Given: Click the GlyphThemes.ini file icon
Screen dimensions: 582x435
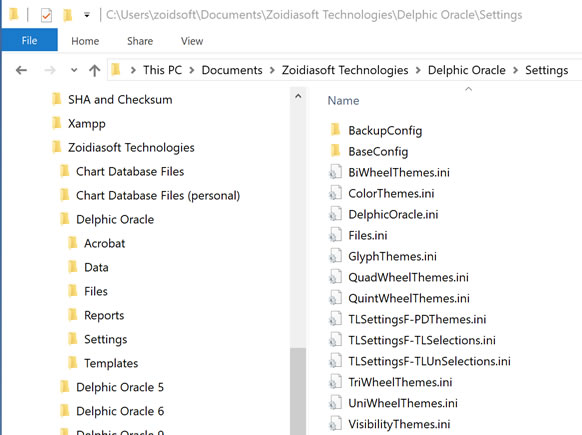Looking at the screenshot, I should tap(335, 256).
